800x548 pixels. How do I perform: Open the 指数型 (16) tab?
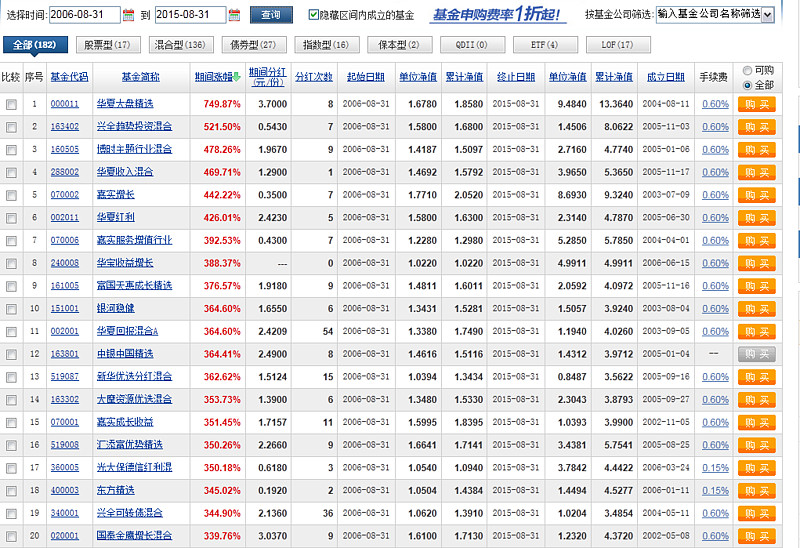pyautogui.click(x=326, y=45)
